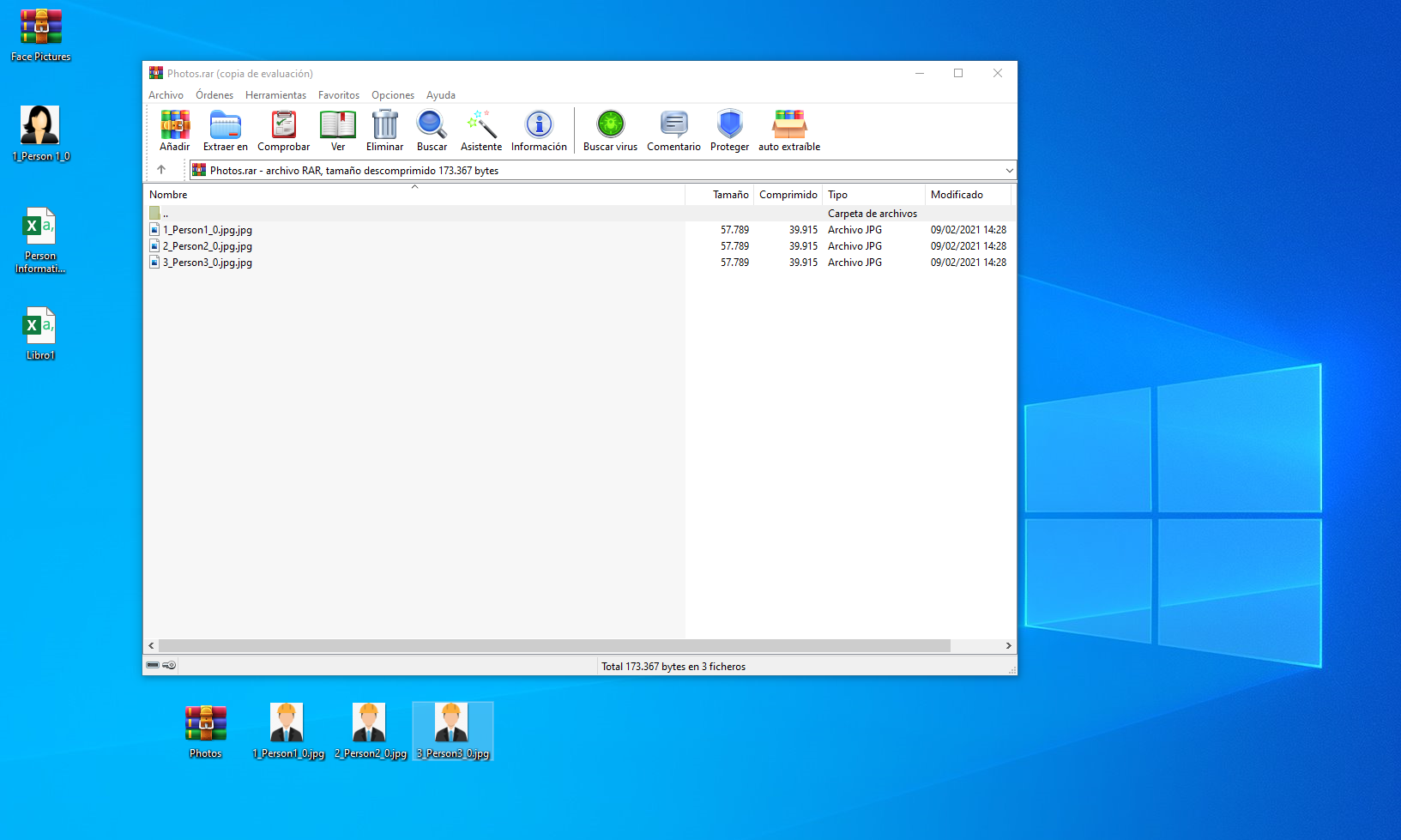Sort by Tipo column header
The image size is (1401, 840).
[x=873, y=195]
